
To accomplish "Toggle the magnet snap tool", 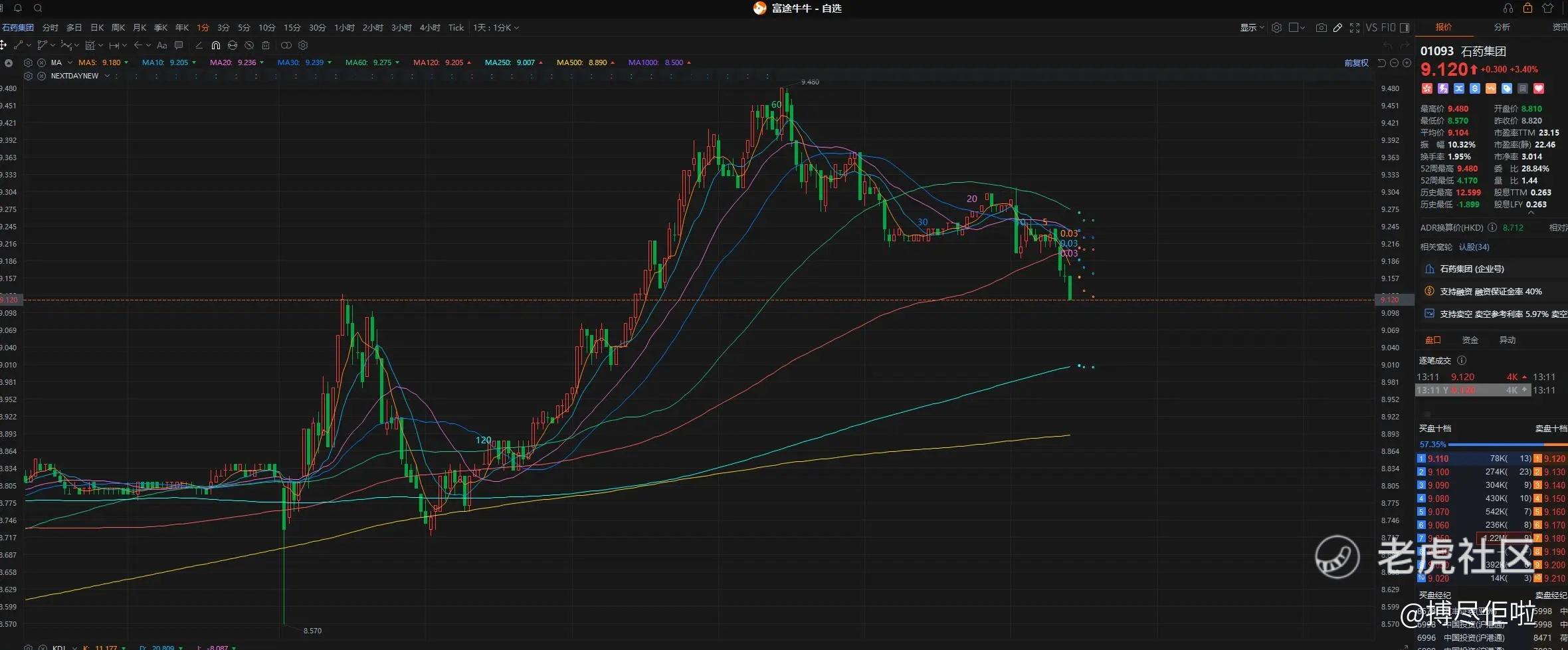I will pos(216,45).
